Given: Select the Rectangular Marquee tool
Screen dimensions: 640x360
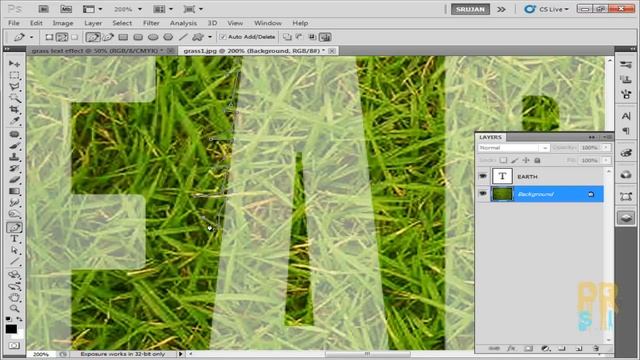Looking at the screenshot, I should pos(14,75).
